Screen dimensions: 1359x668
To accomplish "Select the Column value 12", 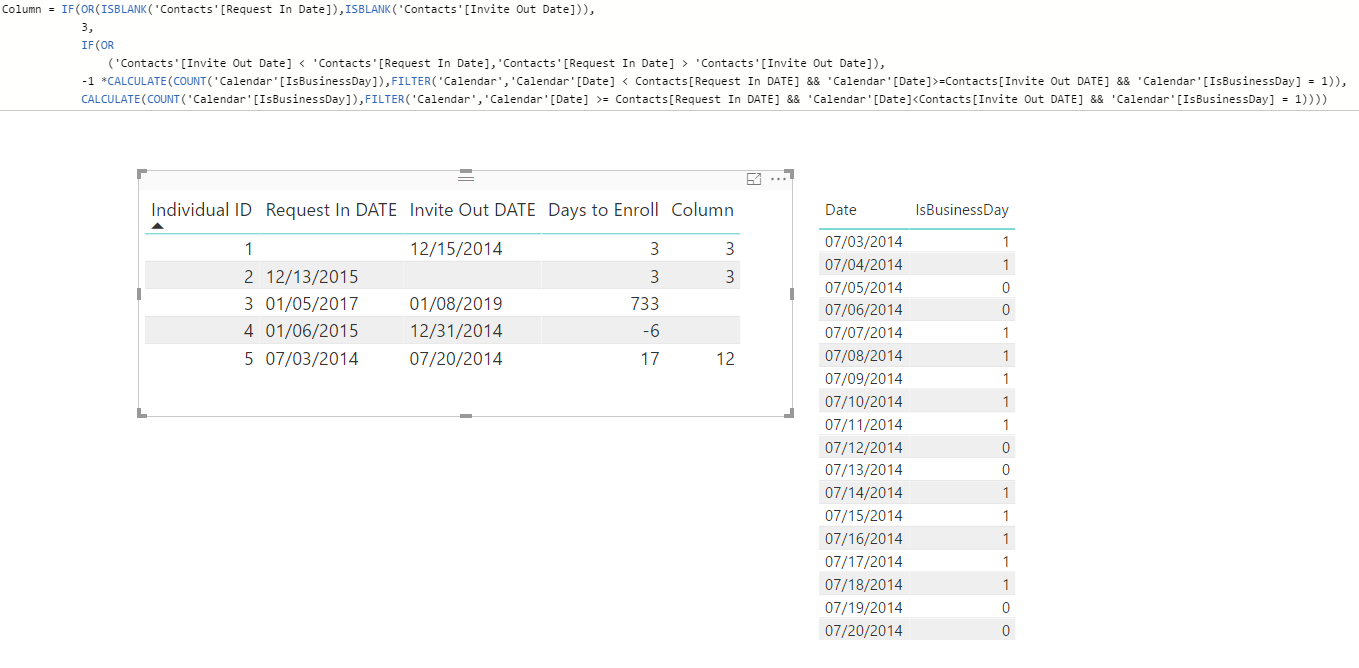I will [725, 358].
